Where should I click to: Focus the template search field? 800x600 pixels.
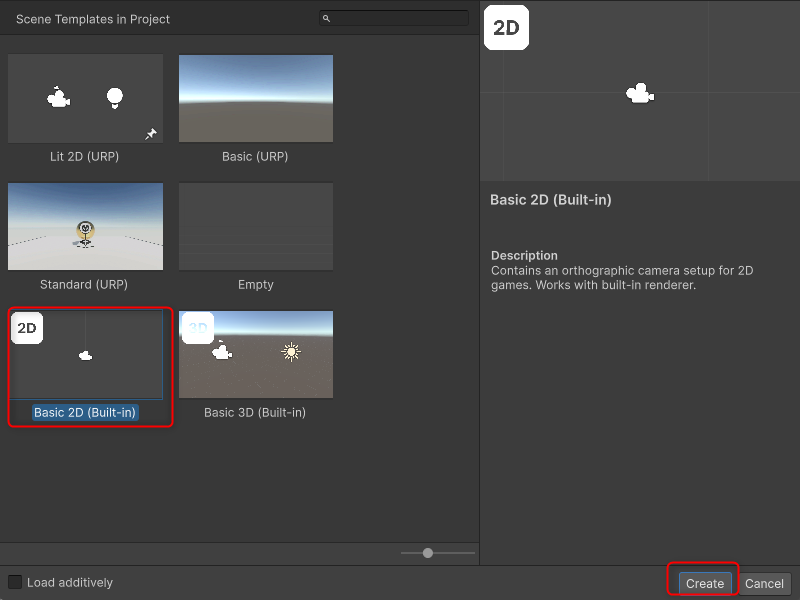tap(393, 18)
